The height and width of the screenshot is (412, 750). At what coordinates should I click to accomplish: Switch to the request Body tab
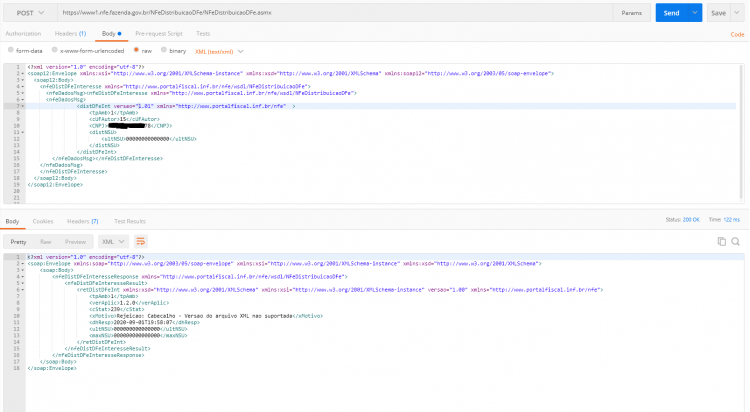(111, 33)
